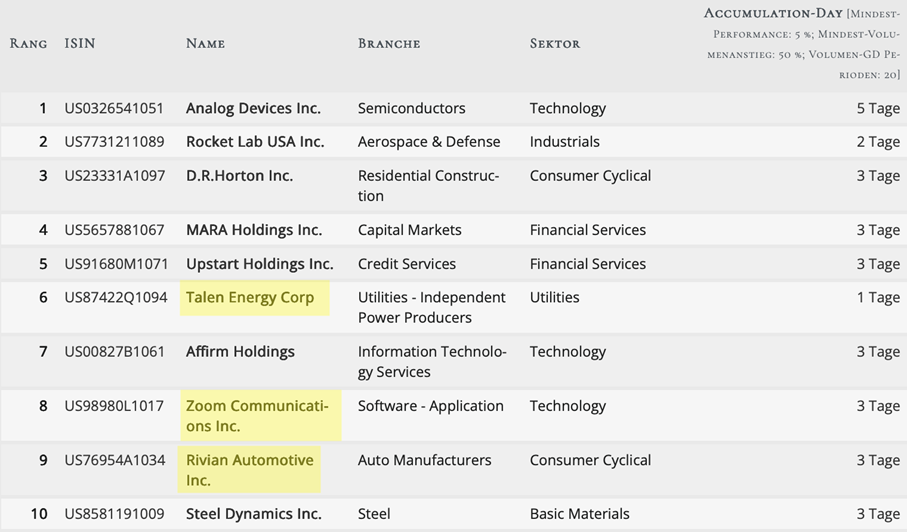This screenshot has height=532, width=907.
Task: Open the Analog Devices Inc. entry
Action: coord(253,108)
